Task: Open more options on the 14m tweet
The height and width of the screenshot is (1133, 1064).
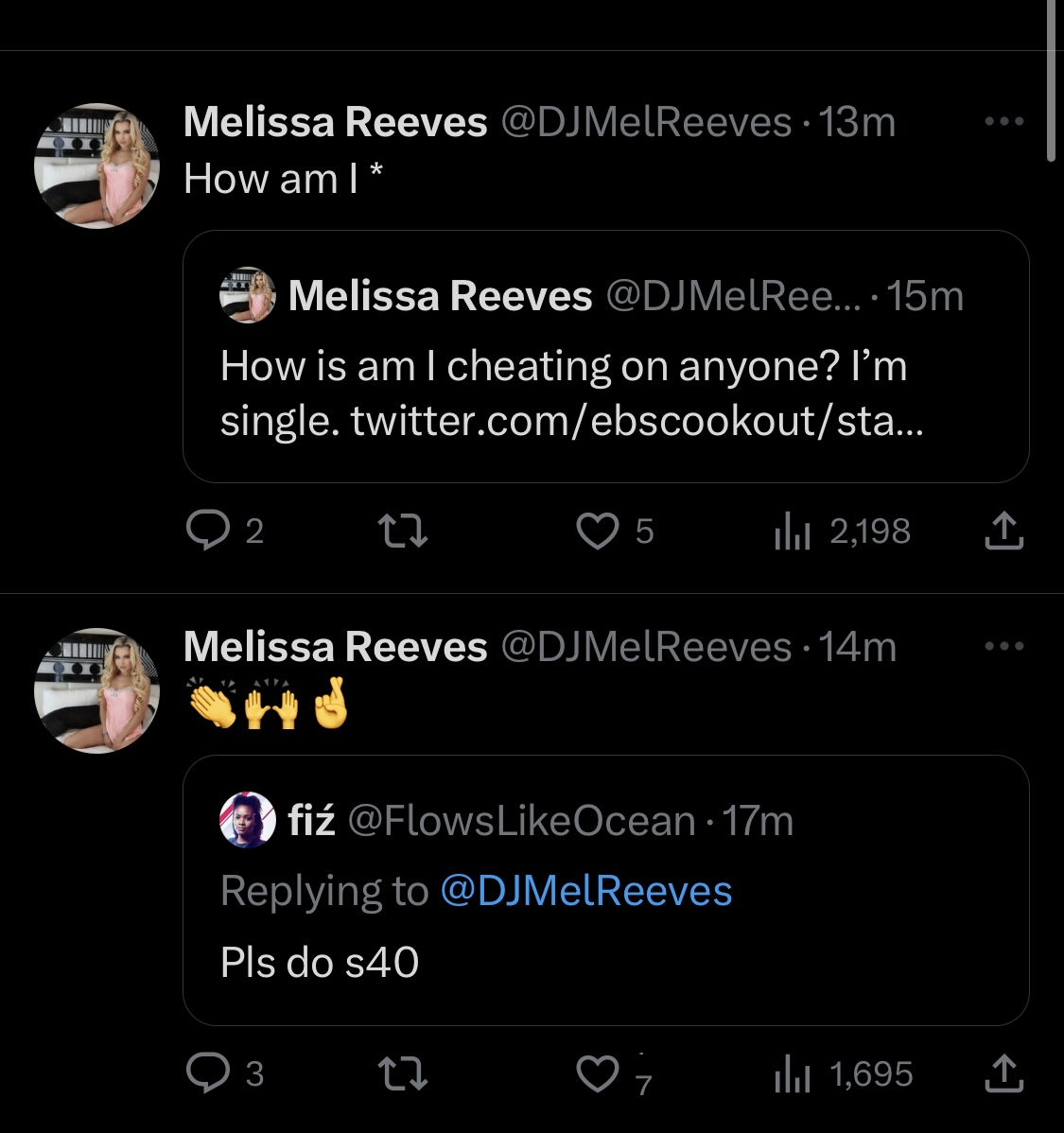Action: point(1004,646)
